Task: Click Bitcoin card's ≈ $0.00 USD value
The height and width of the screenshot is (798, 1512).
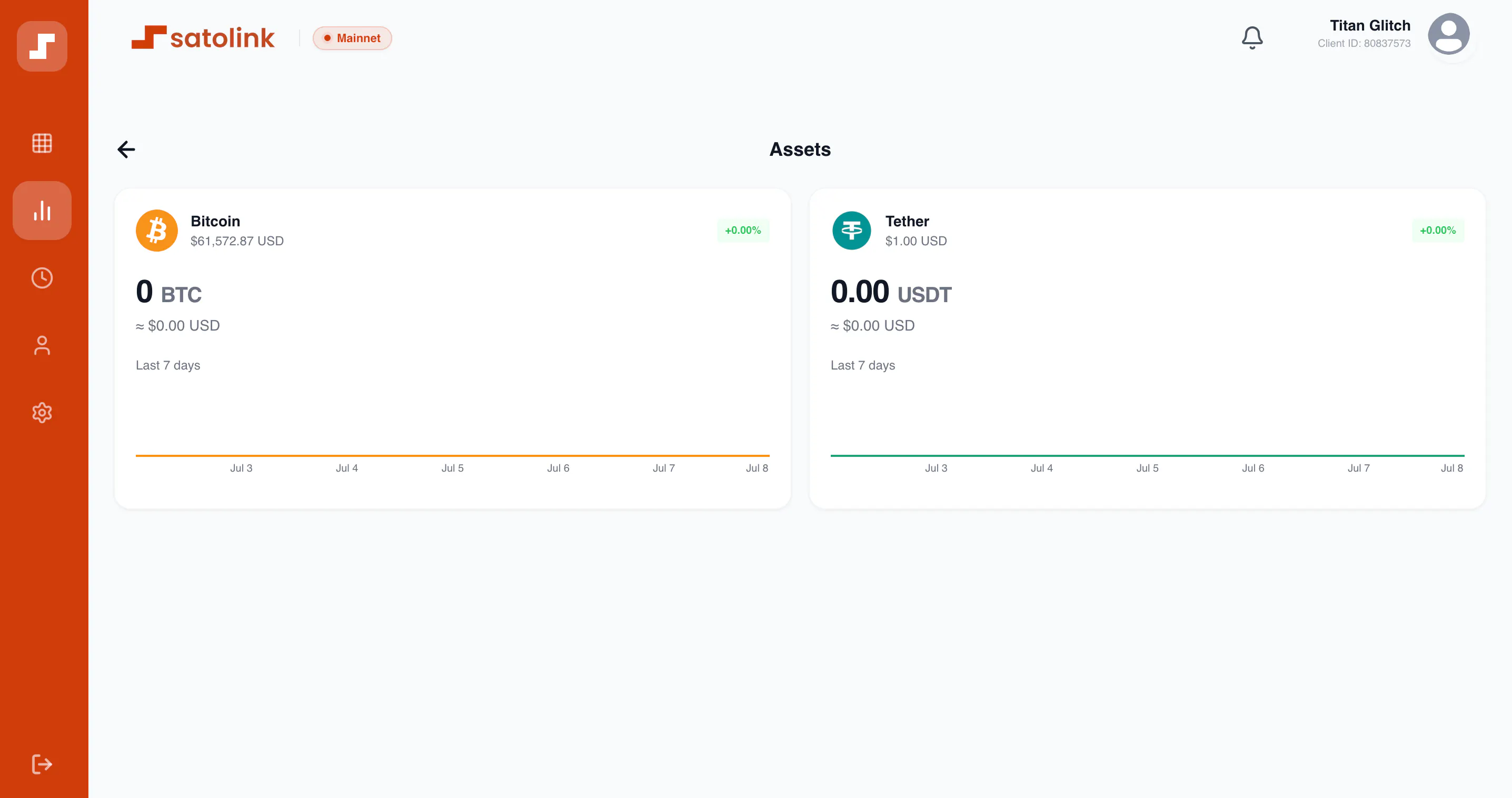Action: pos(178,326)
